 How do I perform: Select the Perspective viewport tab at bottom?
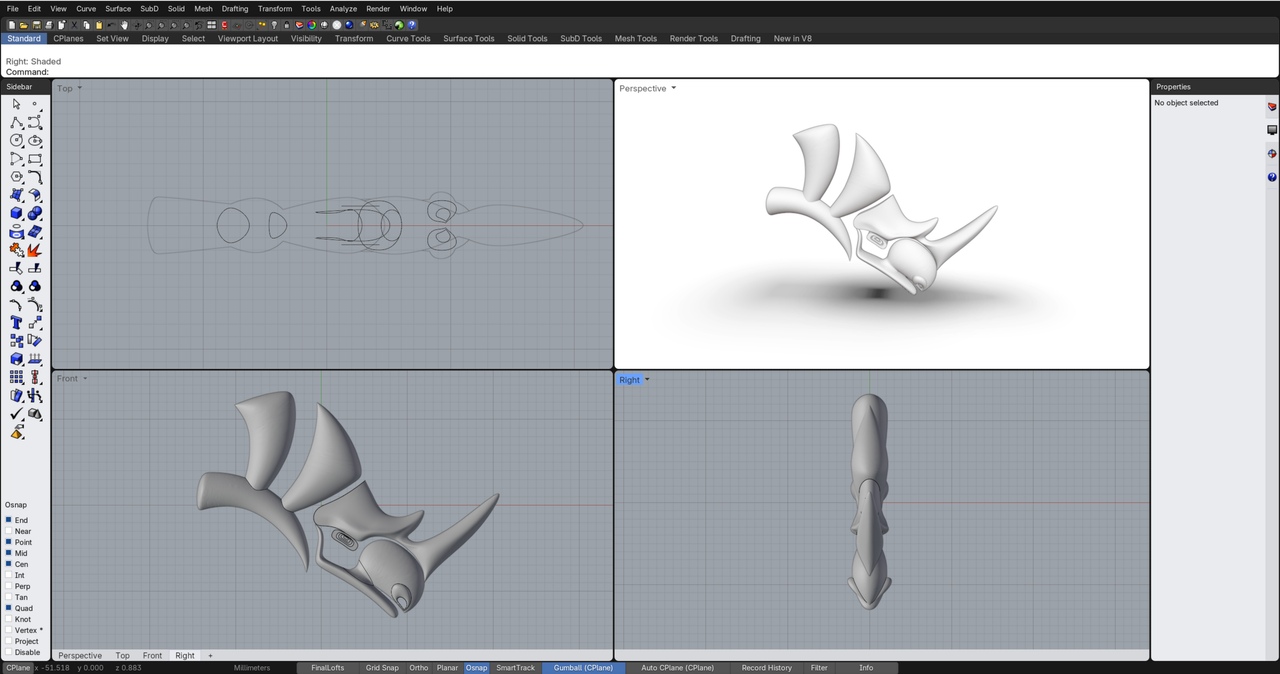coord(80,656)
